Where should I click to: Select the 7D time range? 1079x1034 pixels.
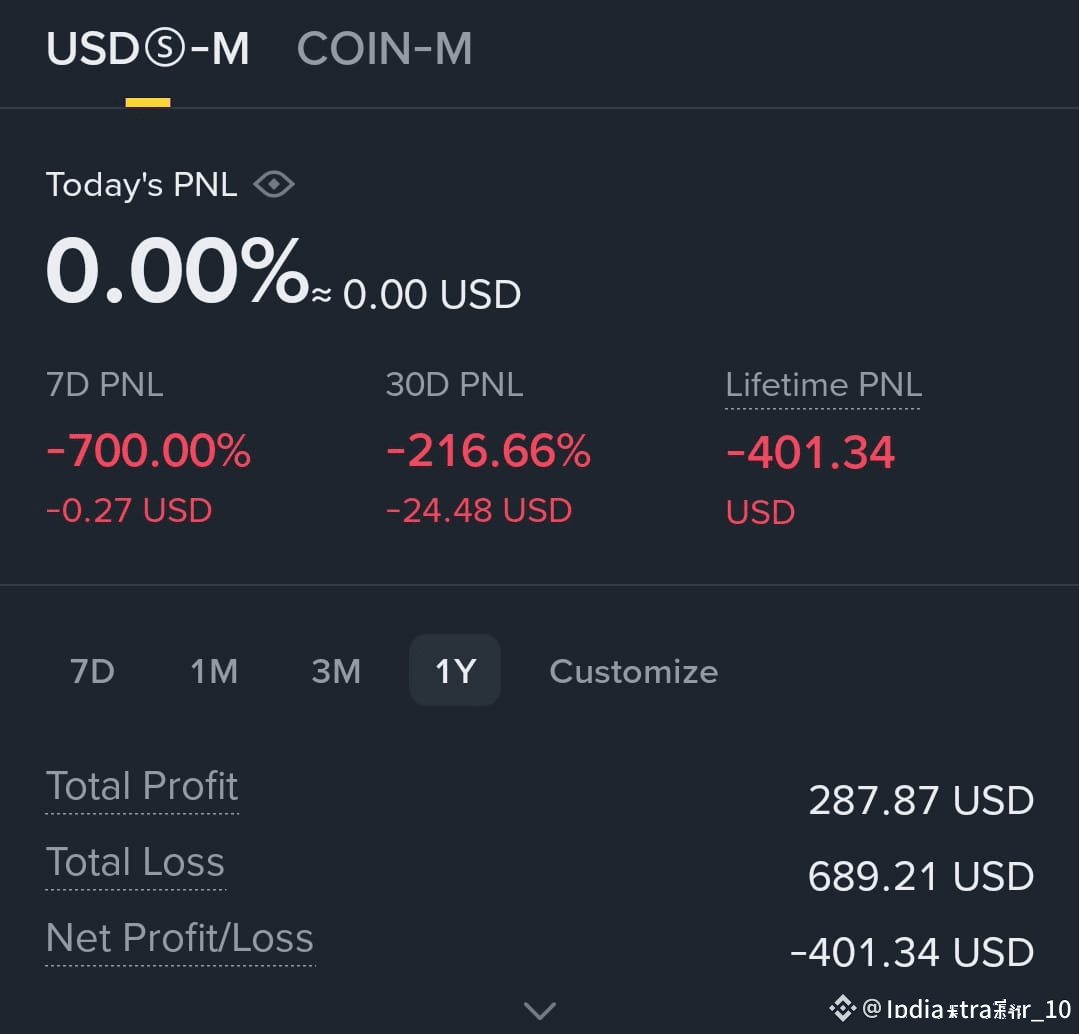(x=91, y=671)
